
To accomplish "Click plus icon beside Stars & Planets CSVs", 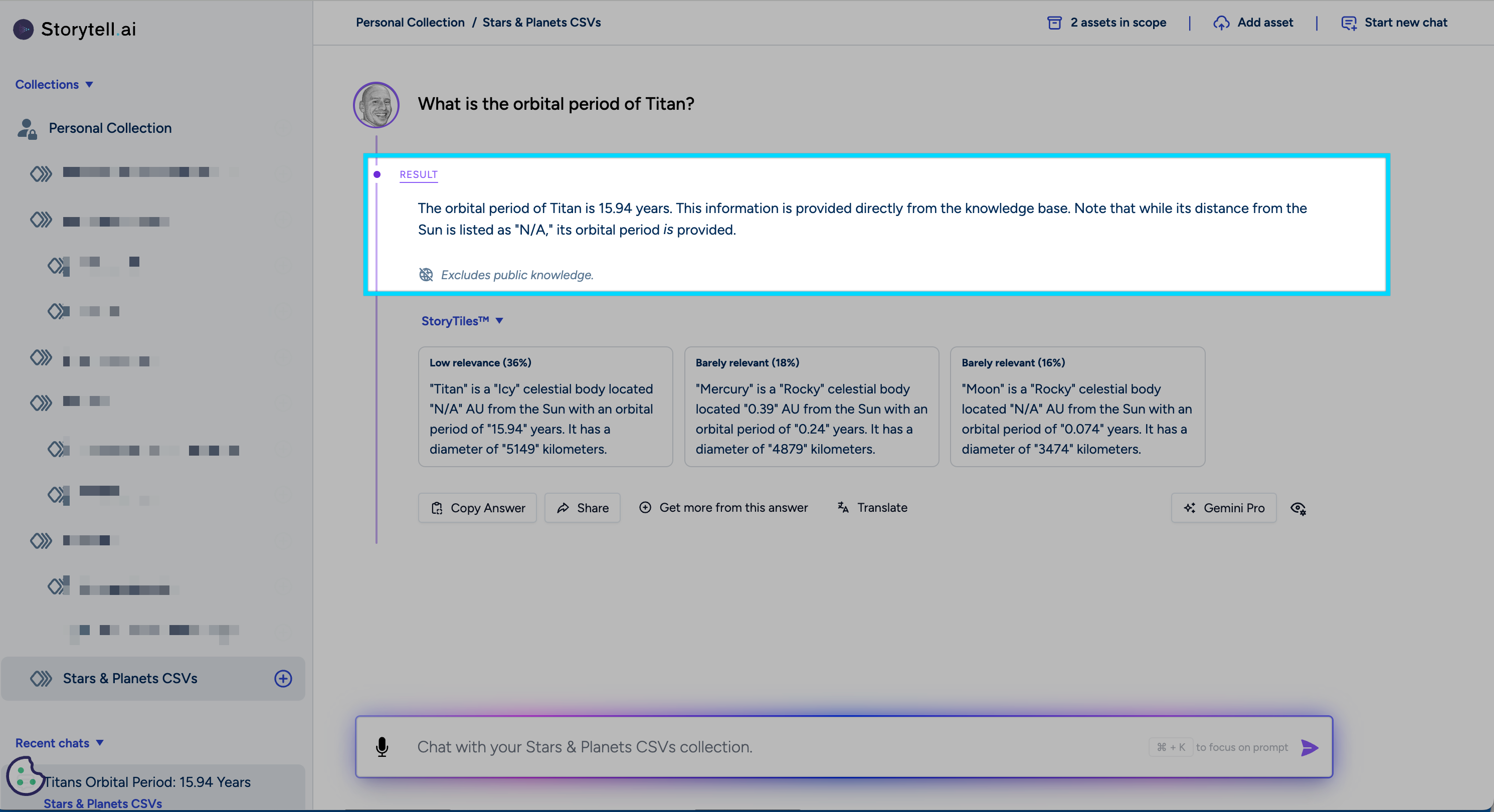I will 283,679.
